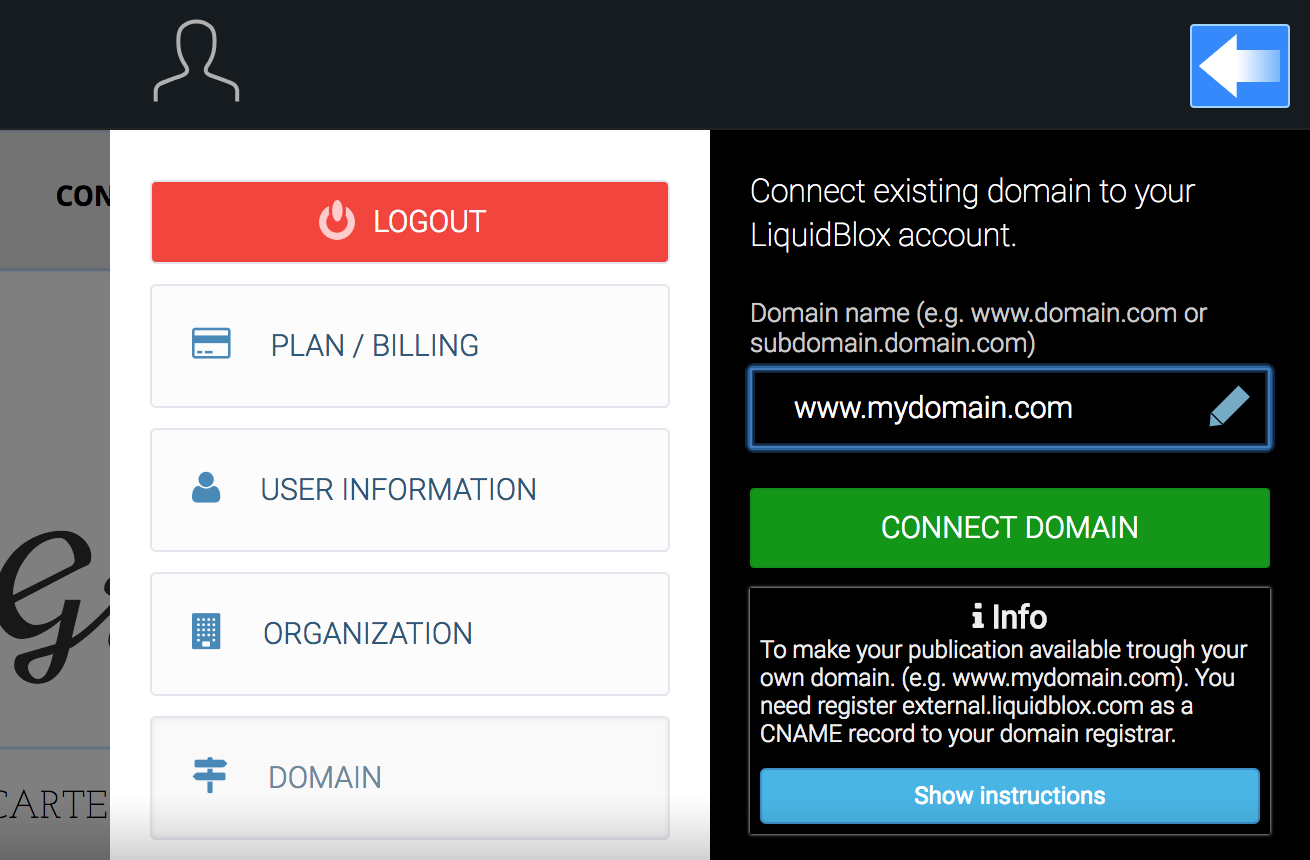The image size is (1310, 860).
Task: Click the Connect existing domain heading
Action: (972, 212)
